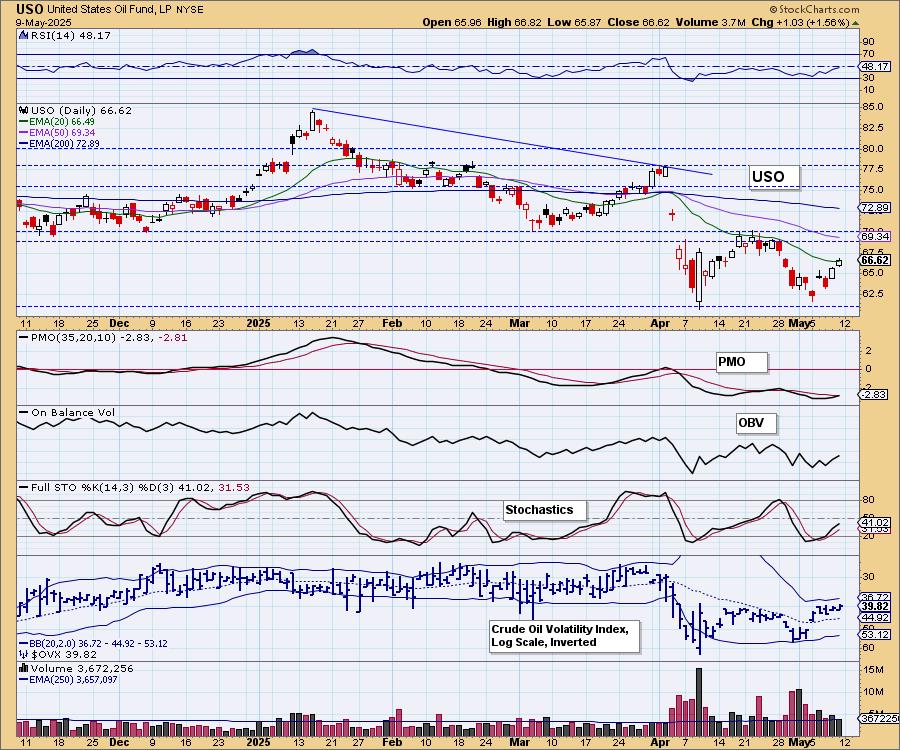Viewport: 900px width, 750px height.
Task: Click the green up-triangle beside Chg
Action: pos(856,23)
